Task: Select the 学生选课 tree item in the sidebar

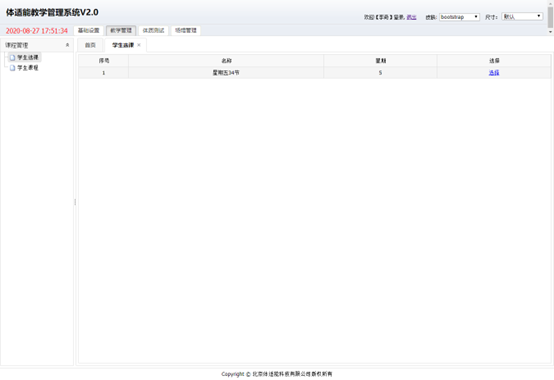Action: coord(28,57)
